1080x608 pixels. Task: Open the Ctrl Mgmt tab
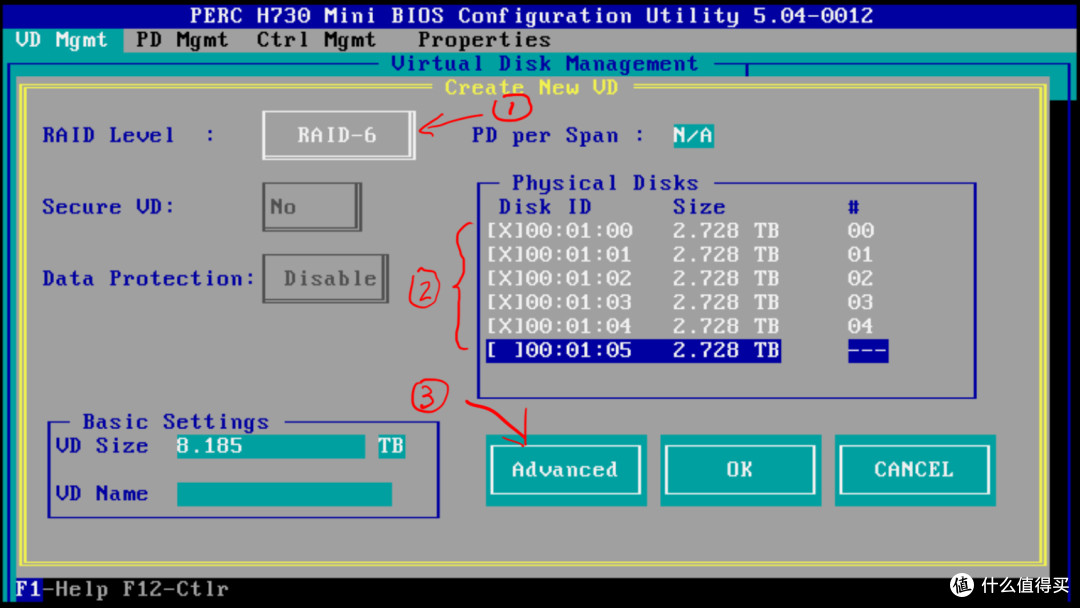[x=316, y=40]
